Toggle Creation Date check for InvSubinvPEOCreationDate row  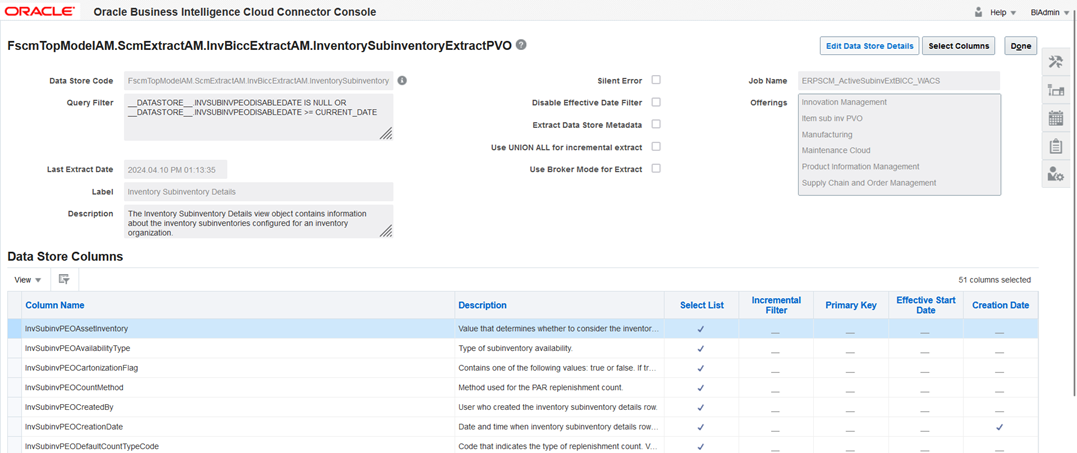click(1000, 427)
